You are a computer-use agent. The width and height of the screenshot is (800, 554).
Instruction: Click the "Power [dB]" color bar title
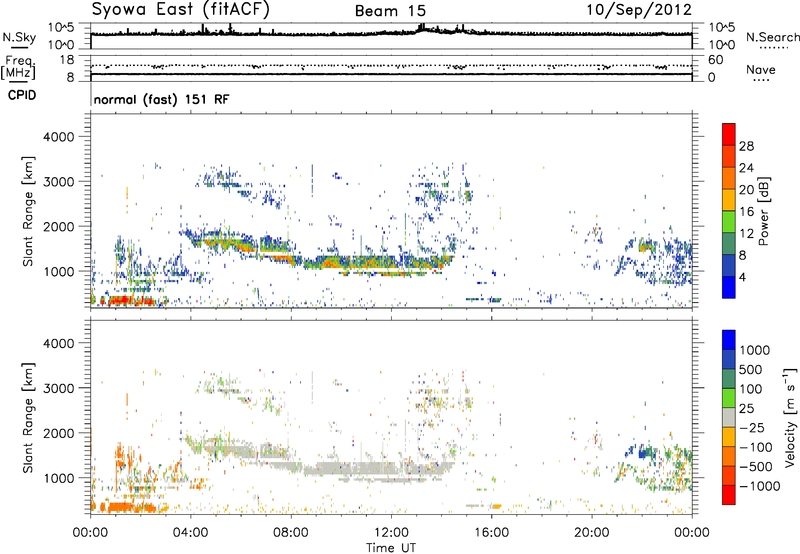(764, 211)
